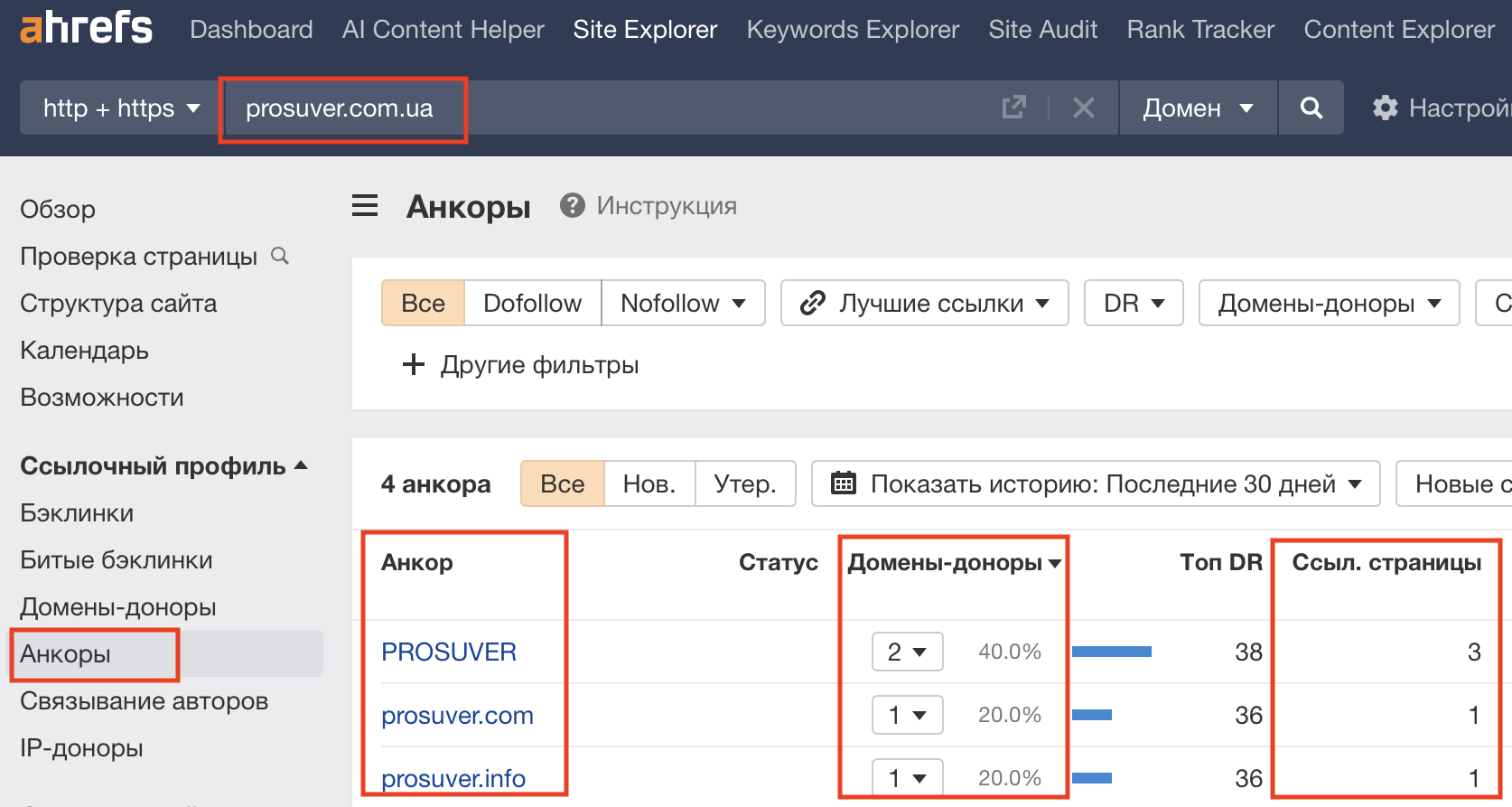Open the Лучшие ссылки dropdown
The width and height of the screenshot is (1512, 807).
pos(925,303)
